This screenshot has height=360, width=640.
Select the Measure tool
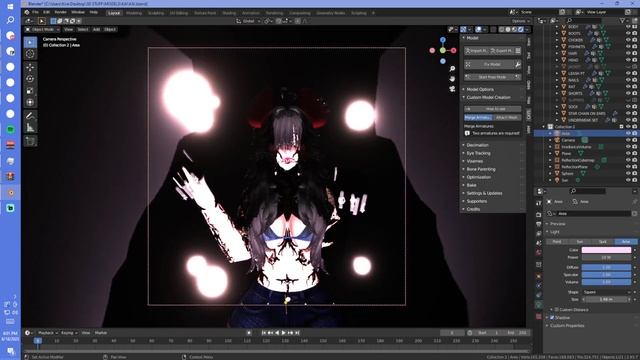point(30,128)
